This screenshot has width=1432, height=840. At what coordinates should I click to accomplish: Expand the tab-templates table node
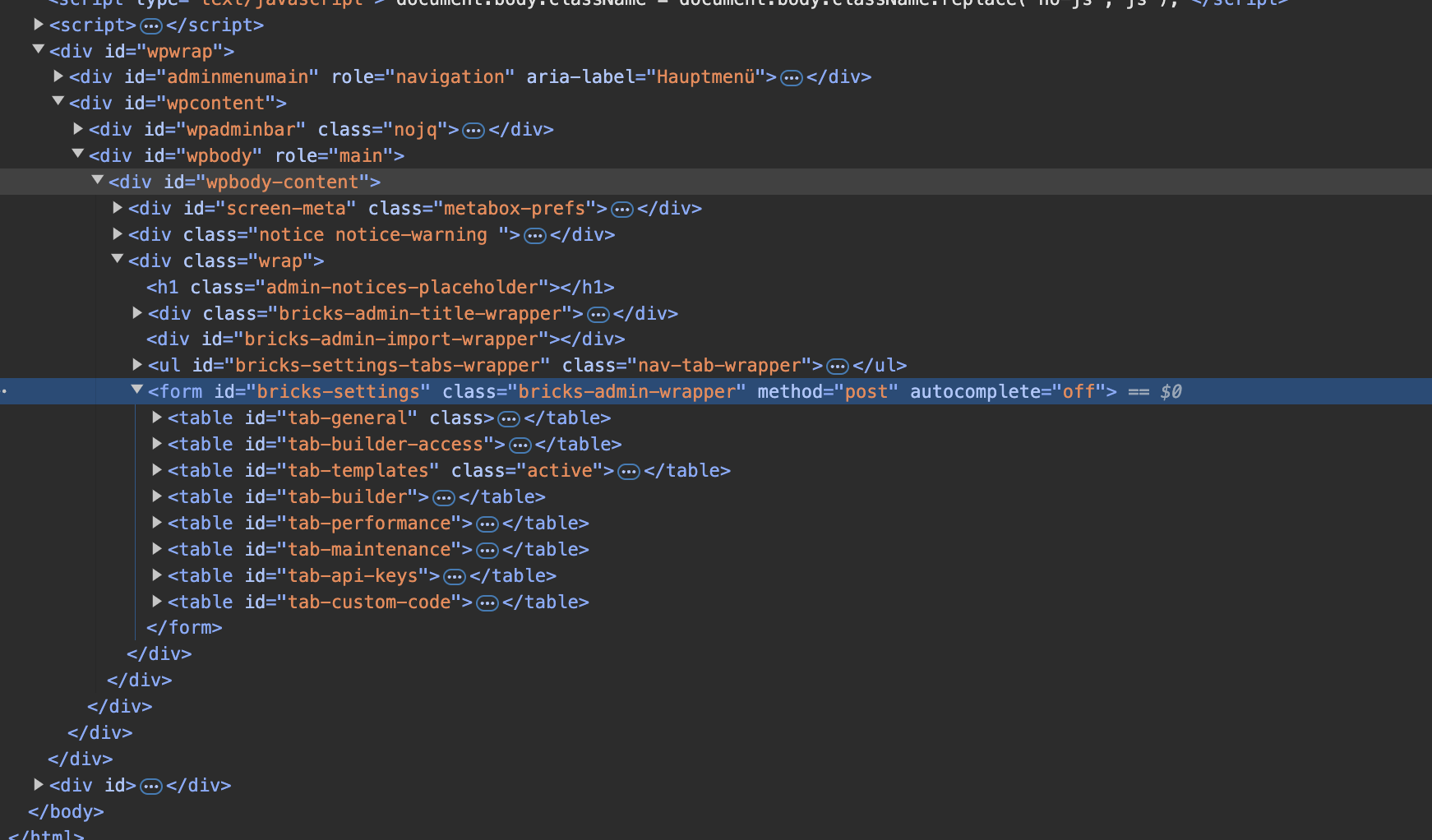[156, 469]
